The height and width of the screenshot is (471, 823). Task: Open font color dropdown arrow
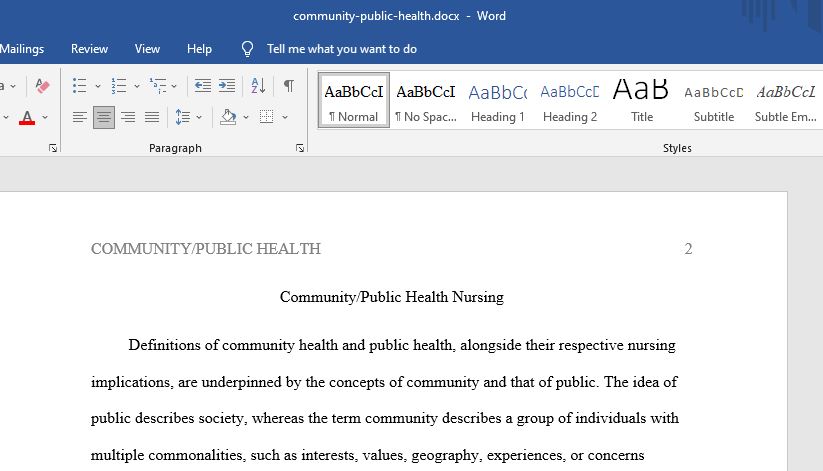pyautogui.click(x=45, y=117)
